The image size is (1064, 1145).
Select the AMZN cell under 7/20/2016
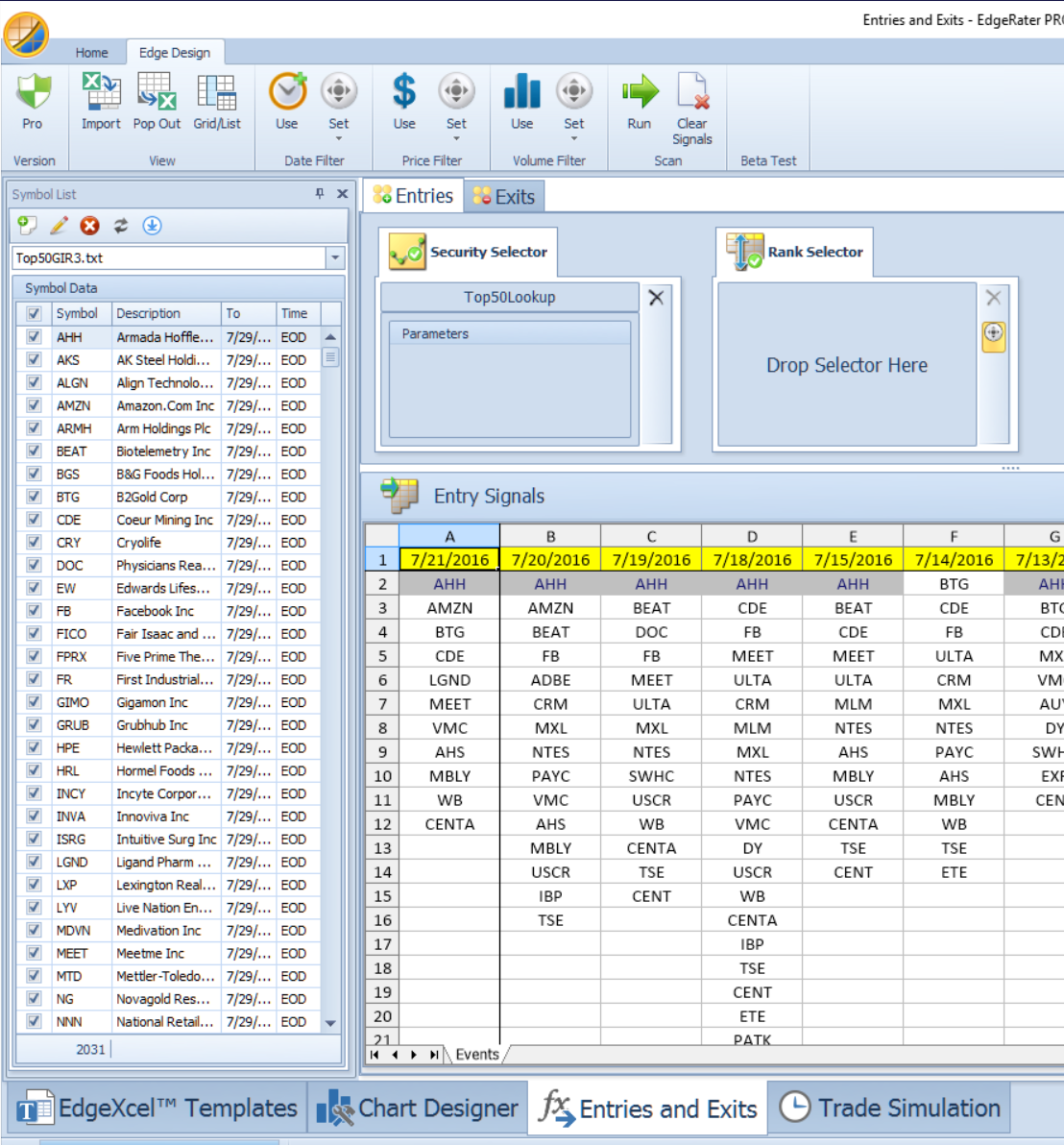point(550,607)
